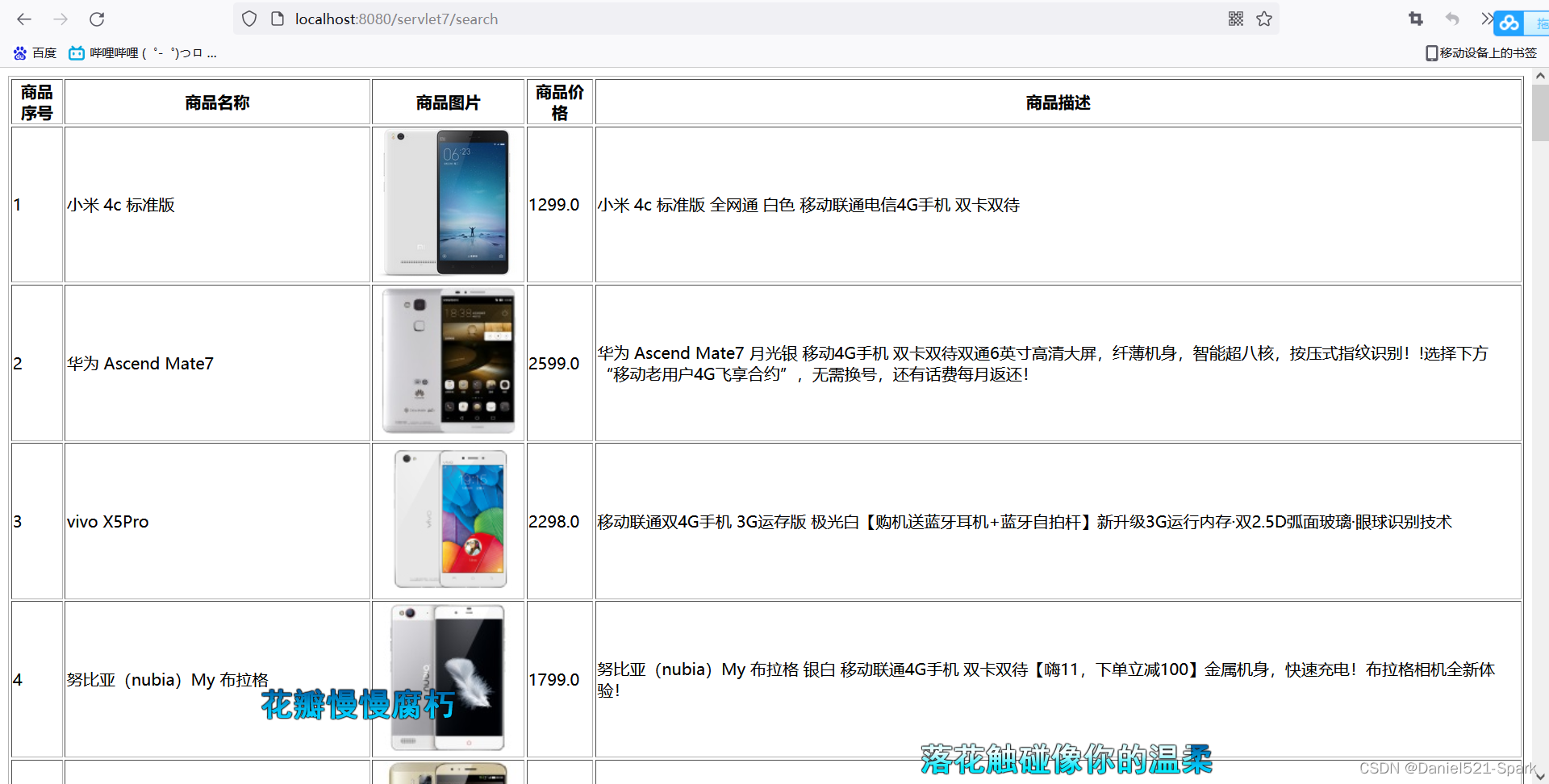
Task: Click serial number 3 cell
Action: click(37, 521)
